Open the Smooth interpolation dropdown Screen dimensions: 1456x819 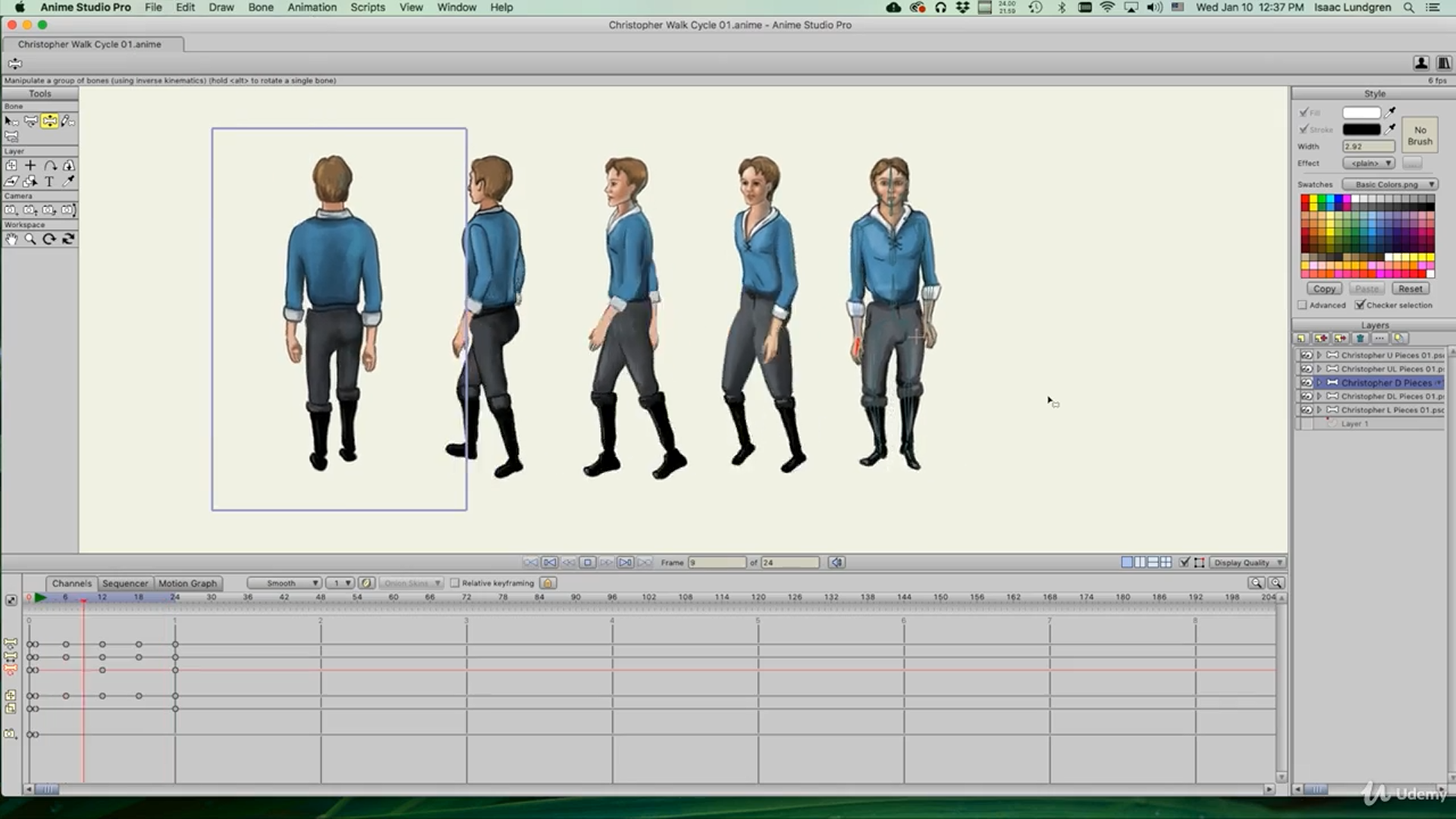pos(284,583)
